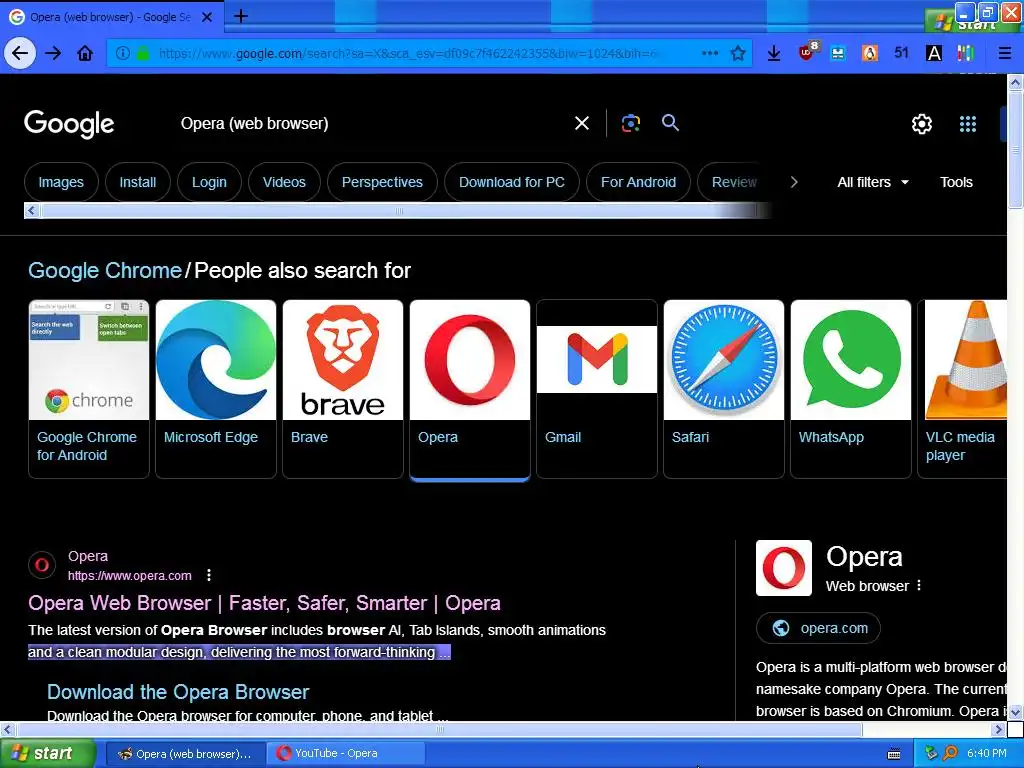Expand the All filters dropdown
The image size is (1024, 768).
[x=873, y=182]
